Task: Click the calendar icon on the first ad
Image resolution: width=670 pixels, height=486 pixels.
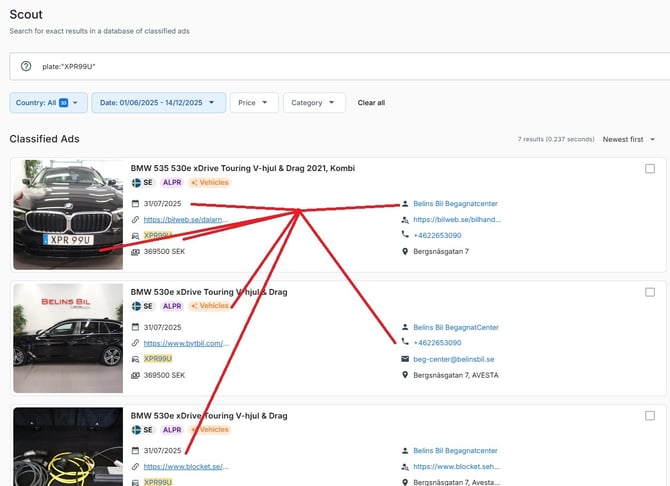Action: click(135, 203)
